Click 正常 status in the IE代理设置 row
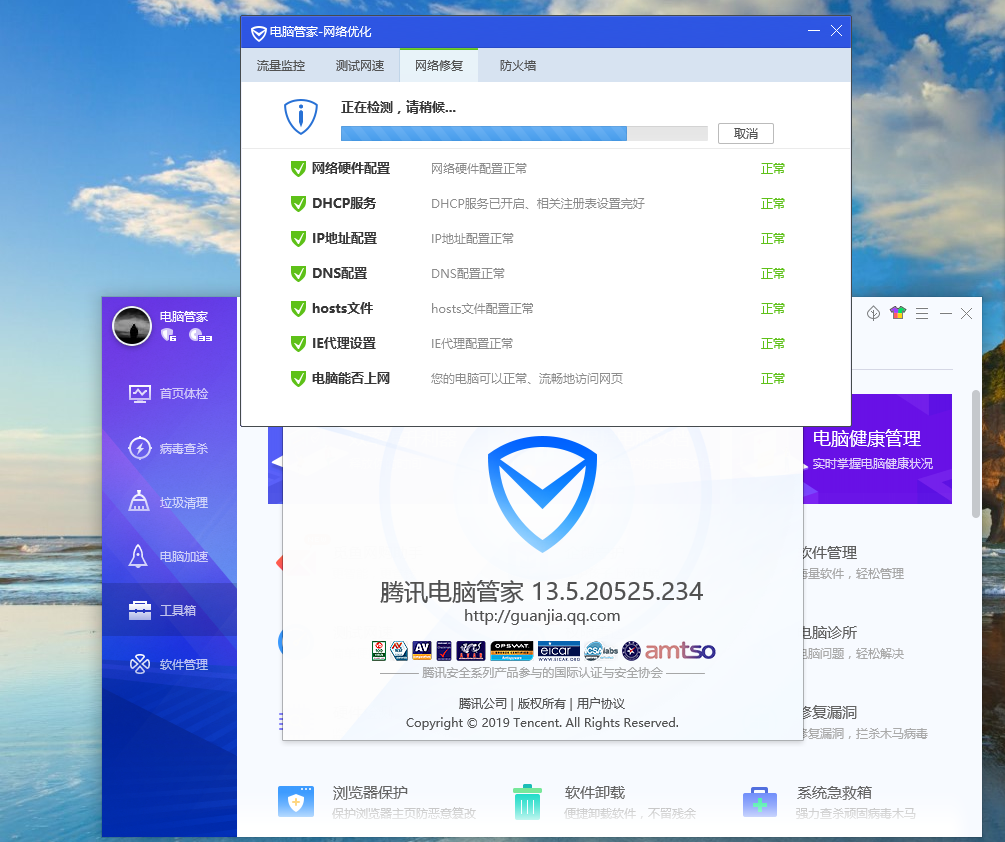1005x842 pixels. (x=772, y=343)
